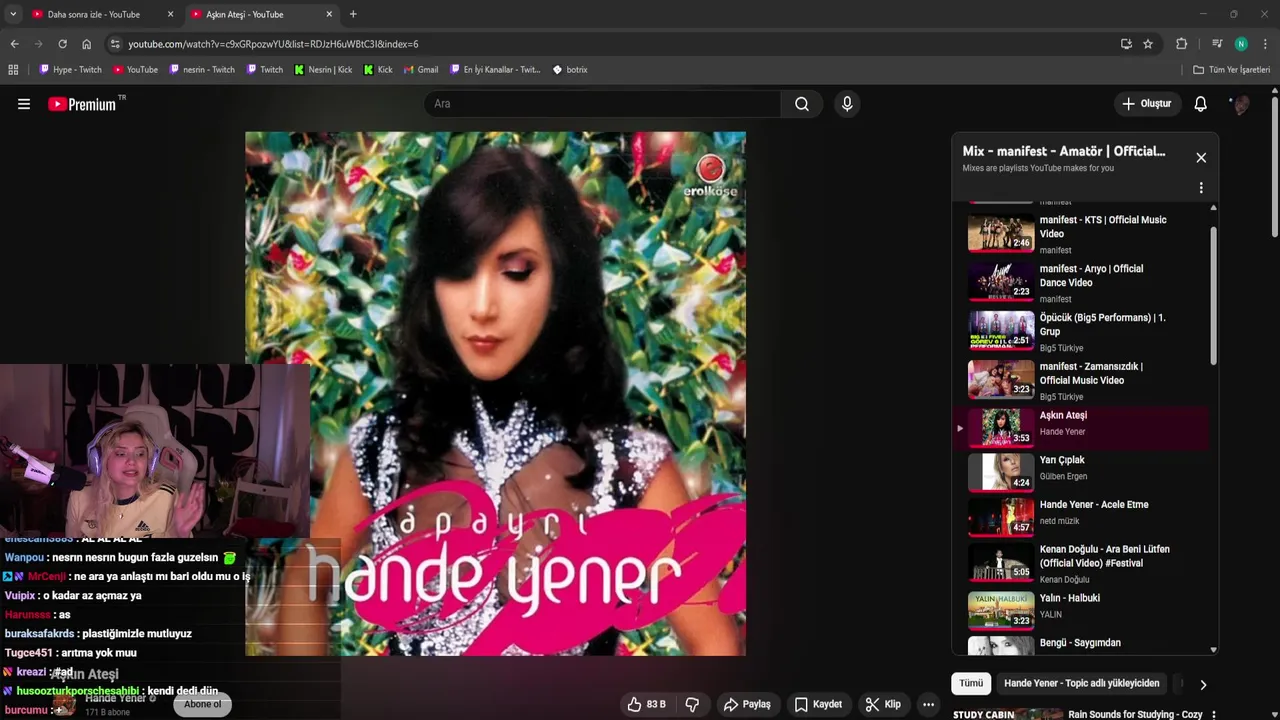
Task: Open the bookmarks apps grid icon
Action: click(x=13, y=70)
